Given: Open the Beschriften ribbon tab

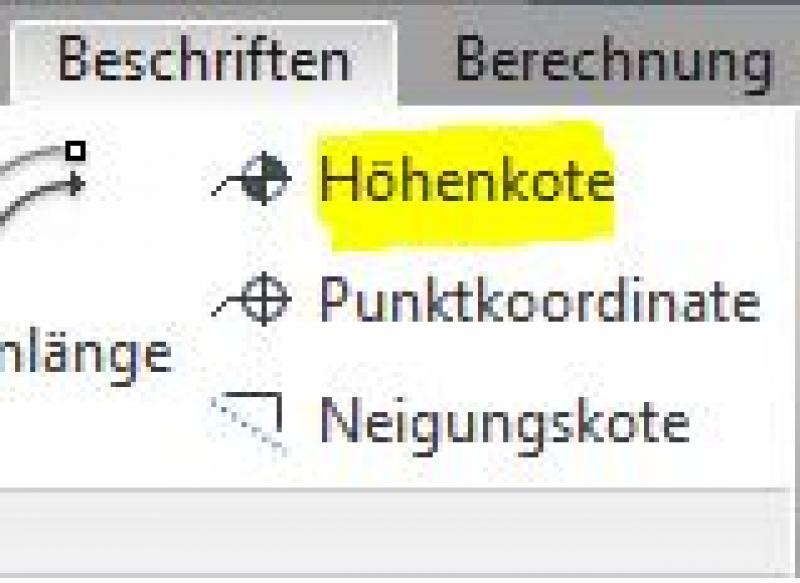Looking at the screenshot, I should pyautogui.click(x=204, y=61).
